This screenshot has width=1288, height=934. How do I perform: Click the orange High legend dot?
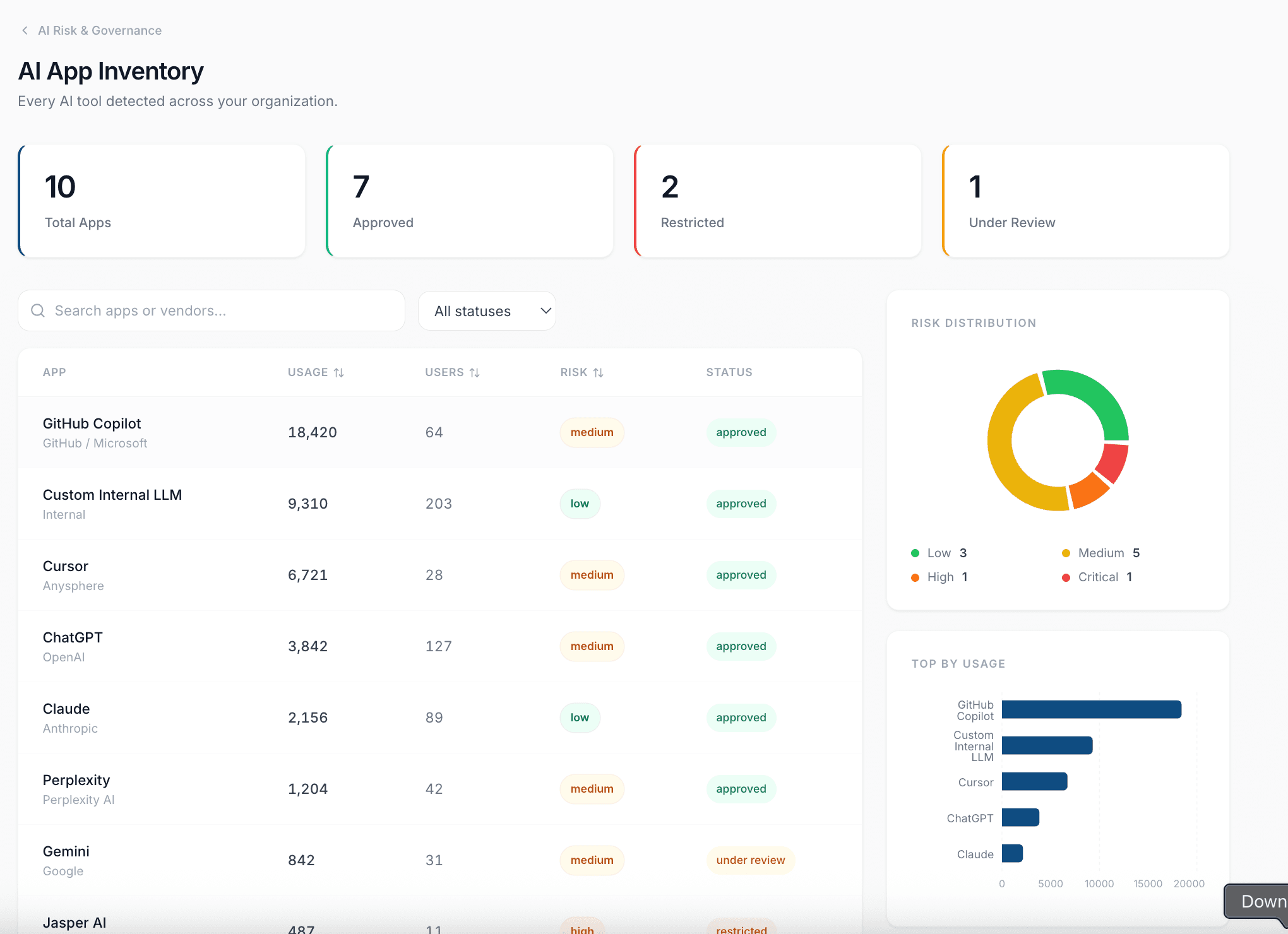tap(914, 577)
